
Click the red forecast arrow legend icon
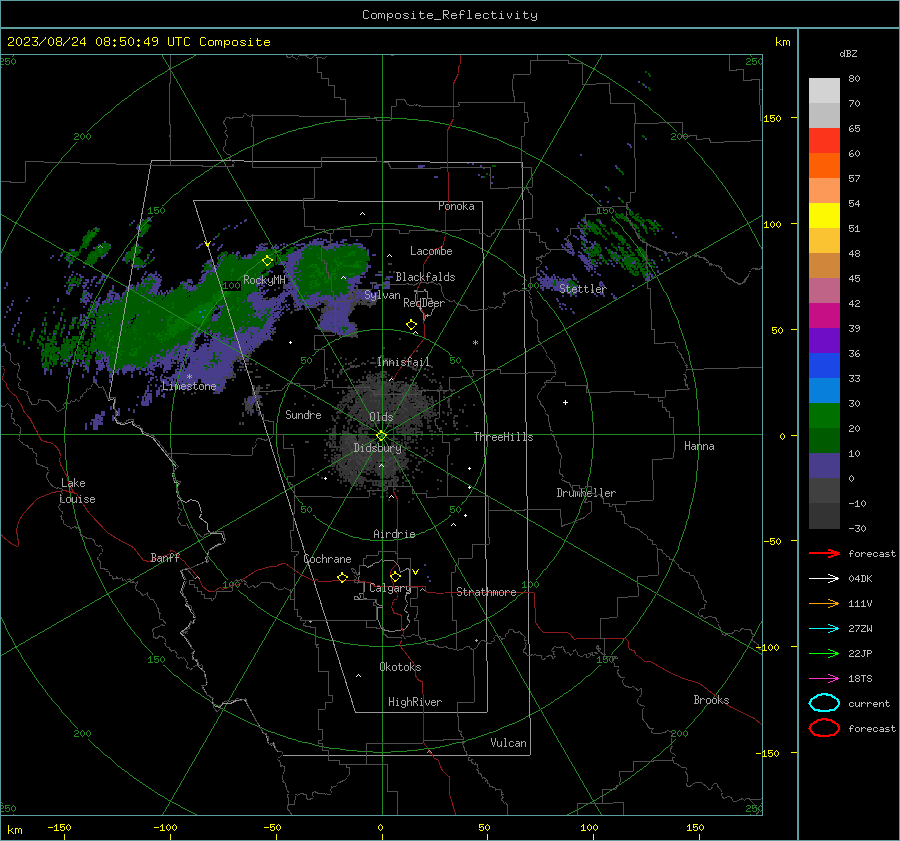point(824,553)
